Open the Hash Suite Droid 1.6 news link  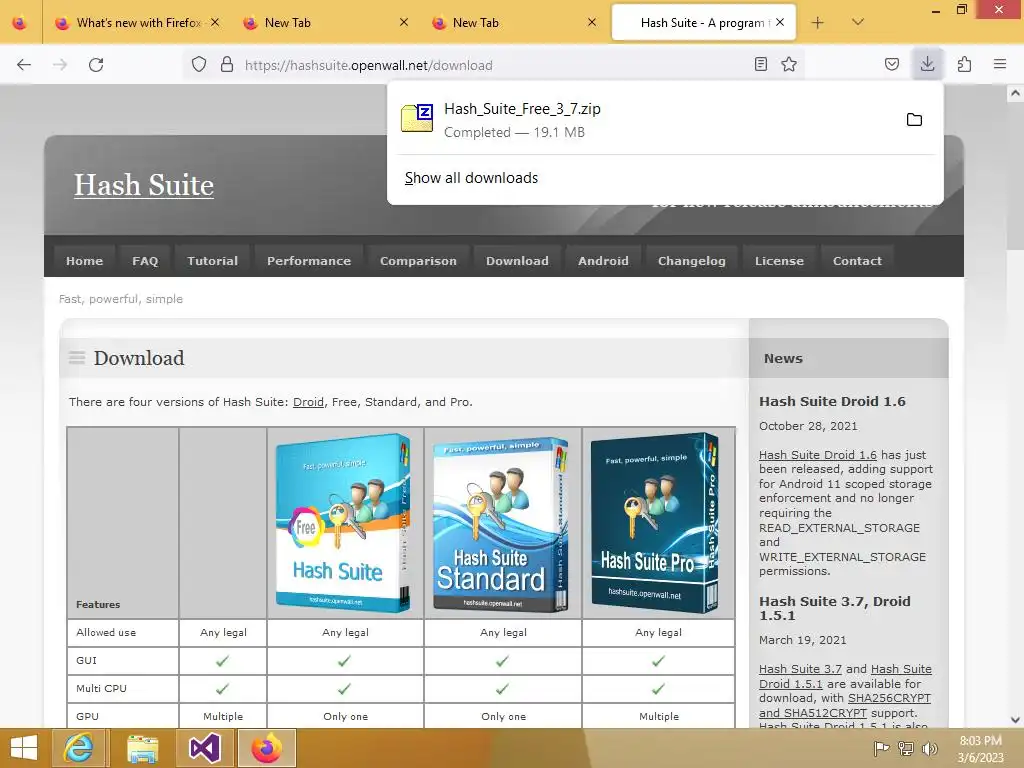click(818, 455)
